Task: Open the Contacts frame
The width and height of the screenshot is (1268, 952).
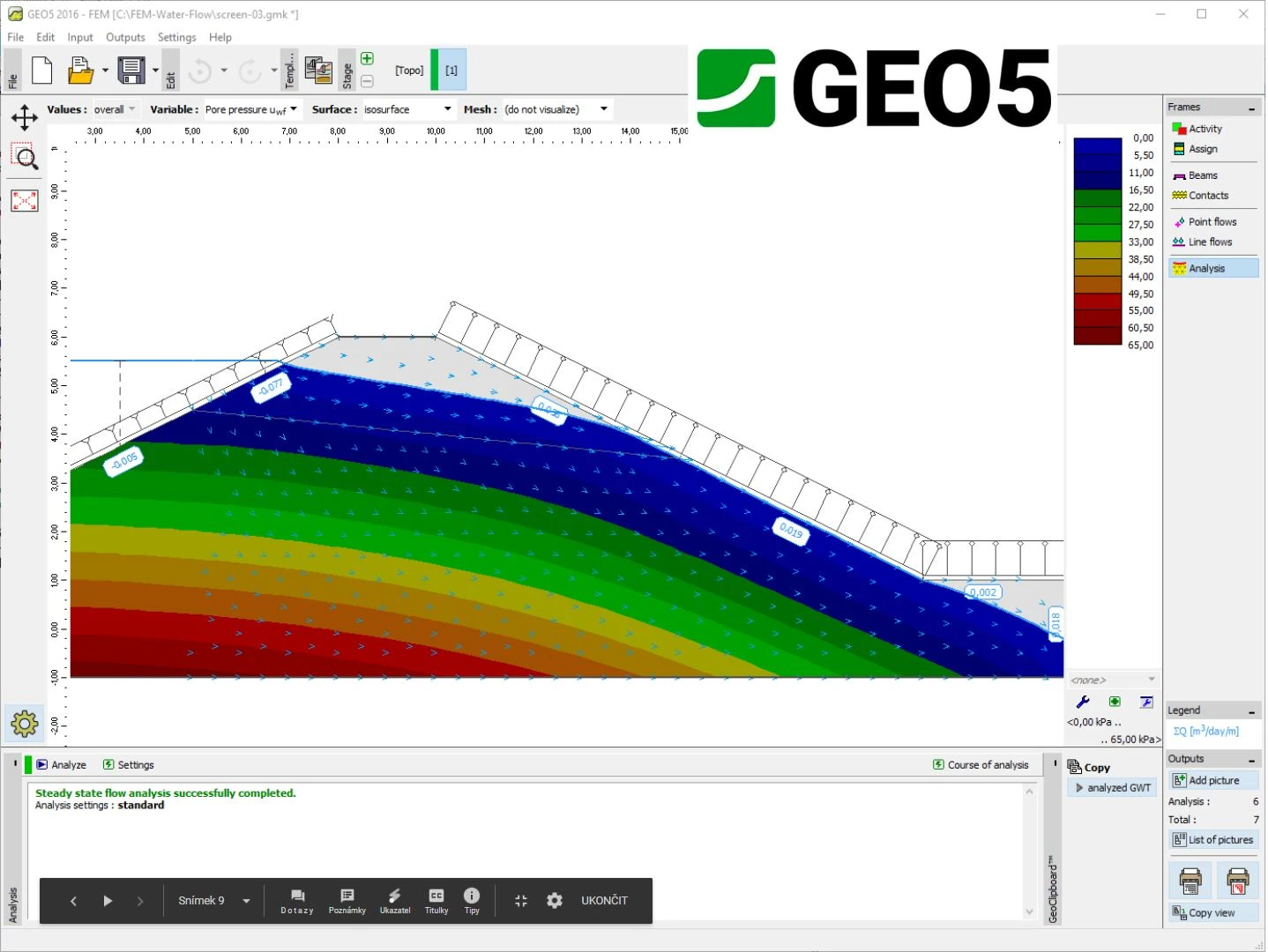Action: coord(1213,196)
